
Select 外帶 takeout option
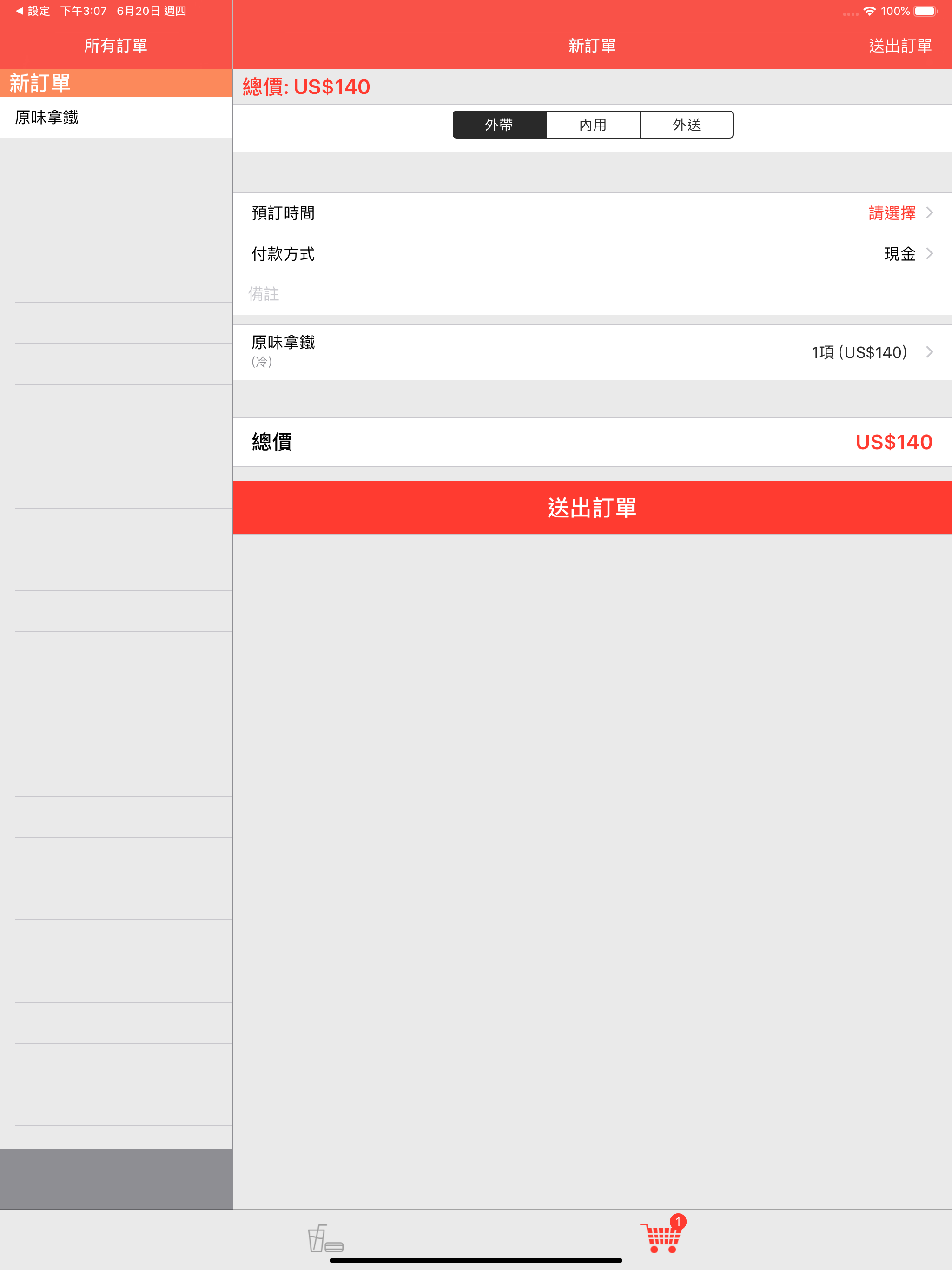(499, 125)
